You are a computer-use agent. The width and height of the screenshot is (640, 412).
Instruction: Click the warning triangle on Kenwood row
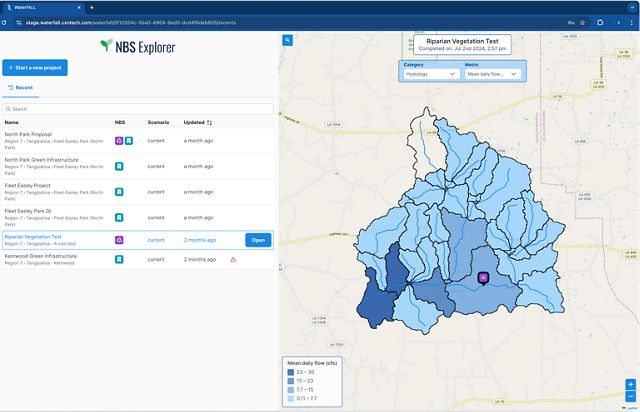tap(233, 259)
